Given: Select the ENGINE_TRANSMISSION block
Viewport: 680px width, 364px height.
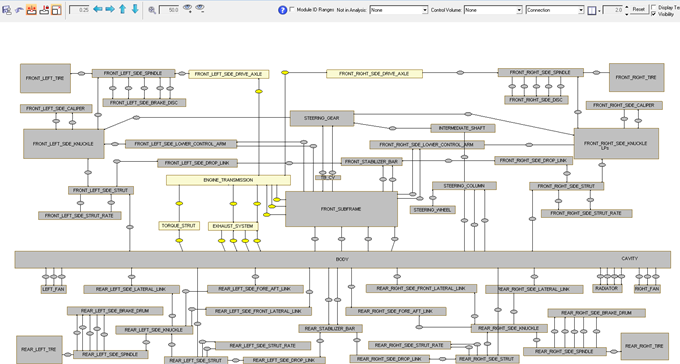Looking at the screenshot, I should 228,180.
